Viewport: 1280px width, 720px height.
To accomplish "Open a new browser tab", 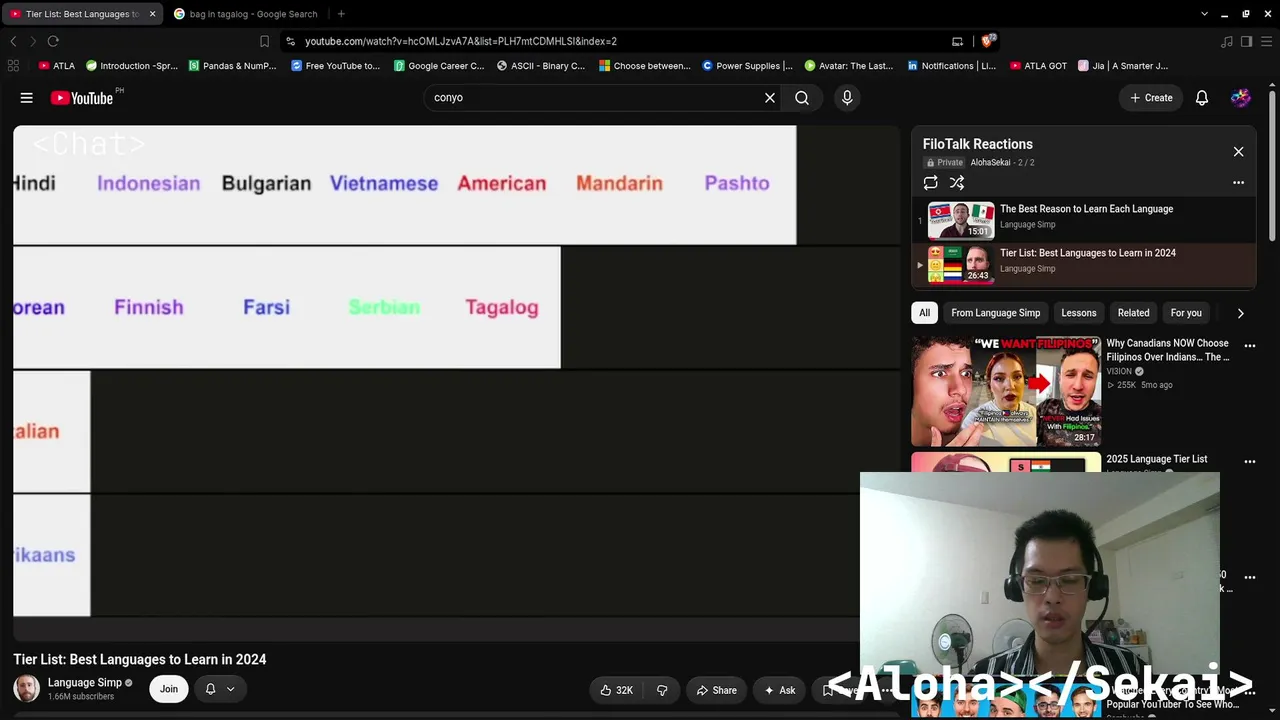I will (x=341, y=14).
